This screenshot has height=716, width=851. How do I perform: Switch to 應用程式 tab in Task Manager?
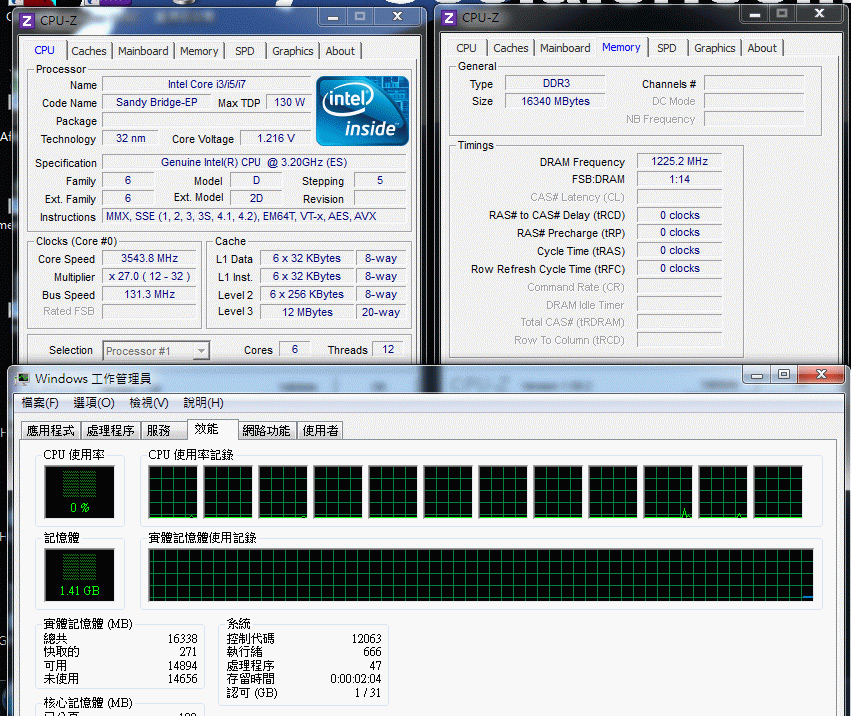point(50,430)
